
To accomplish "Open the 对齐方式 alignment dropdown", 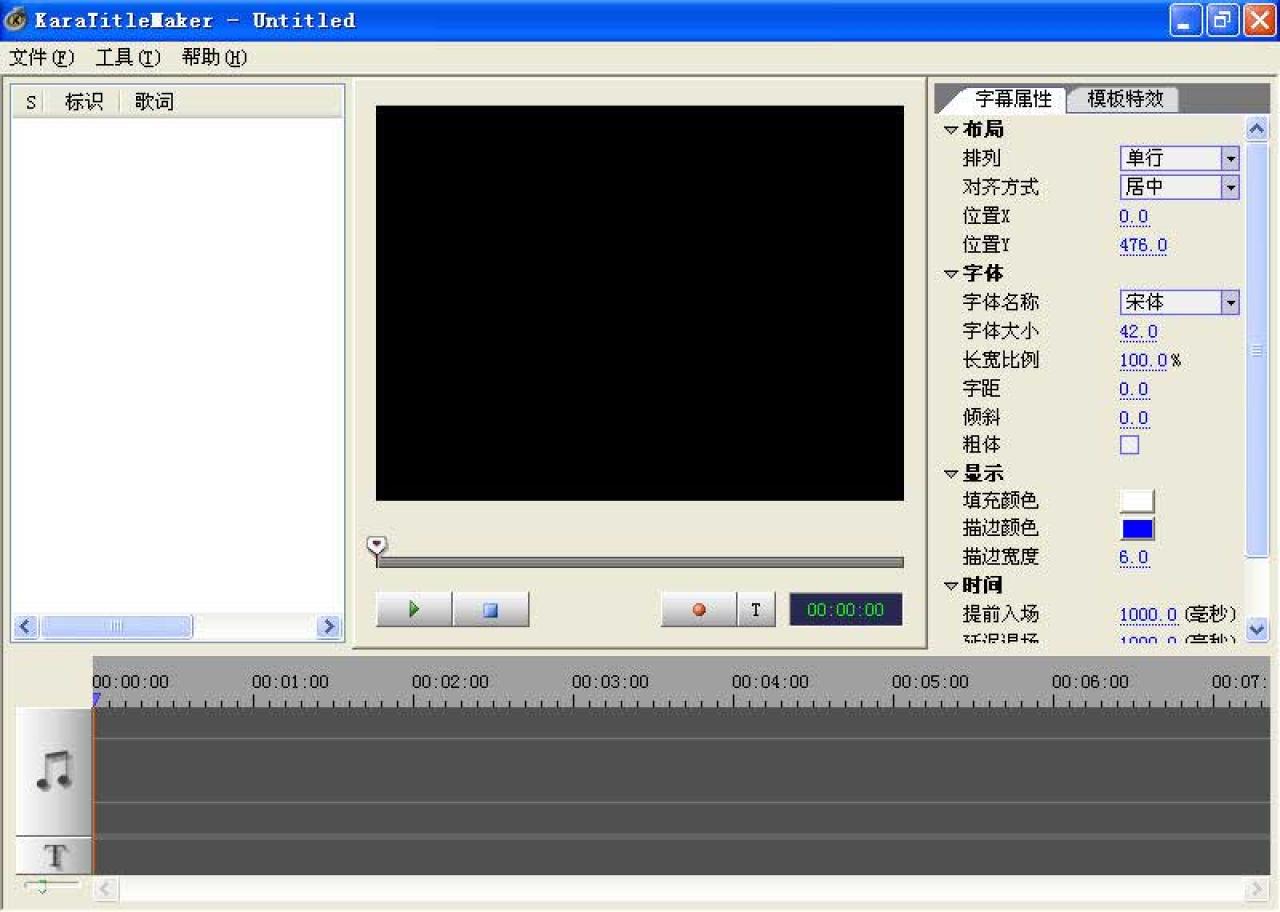I will 1231,186.
